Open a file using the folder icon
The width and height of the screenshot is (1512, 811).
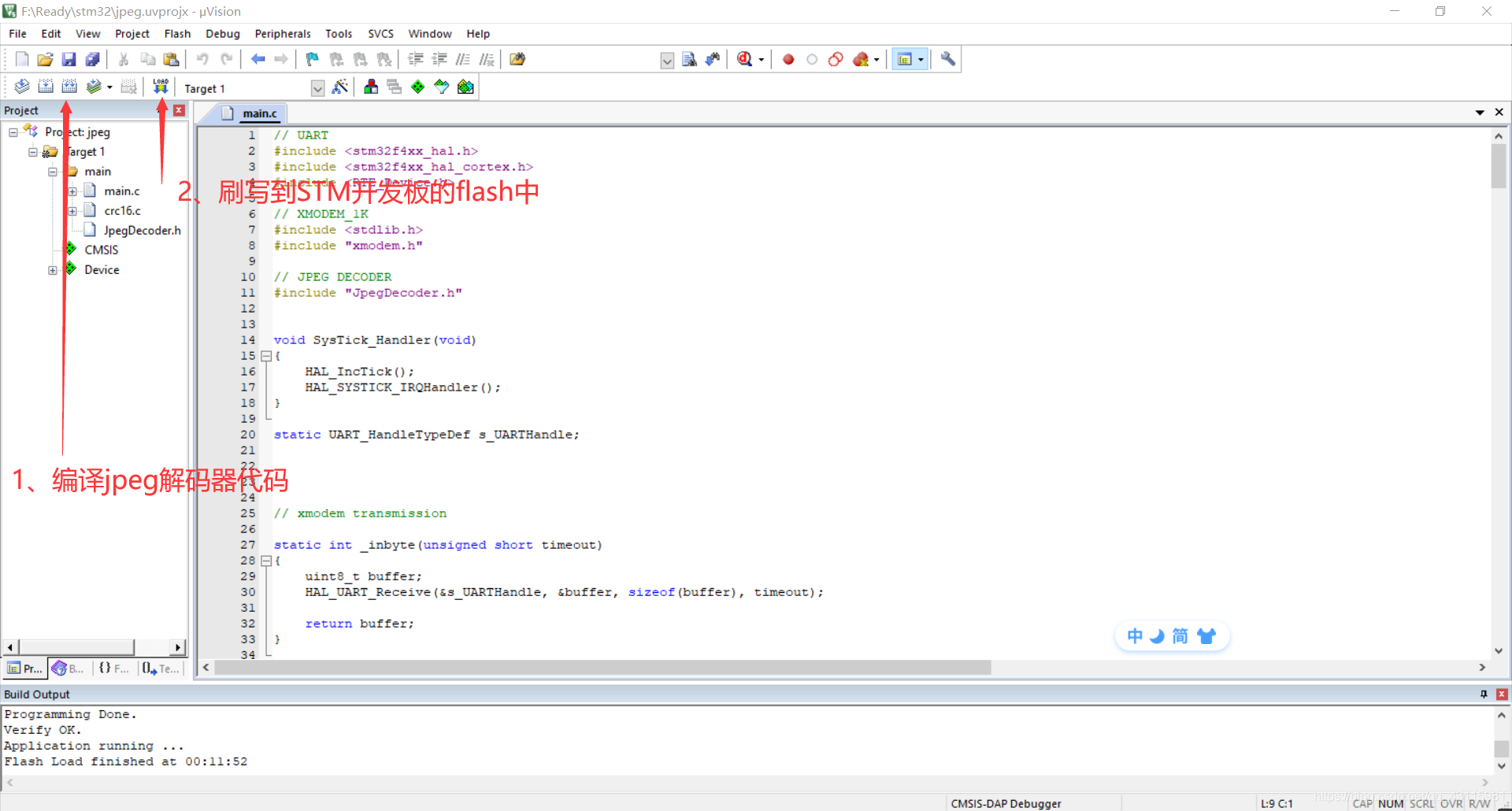tap(46, 59)
